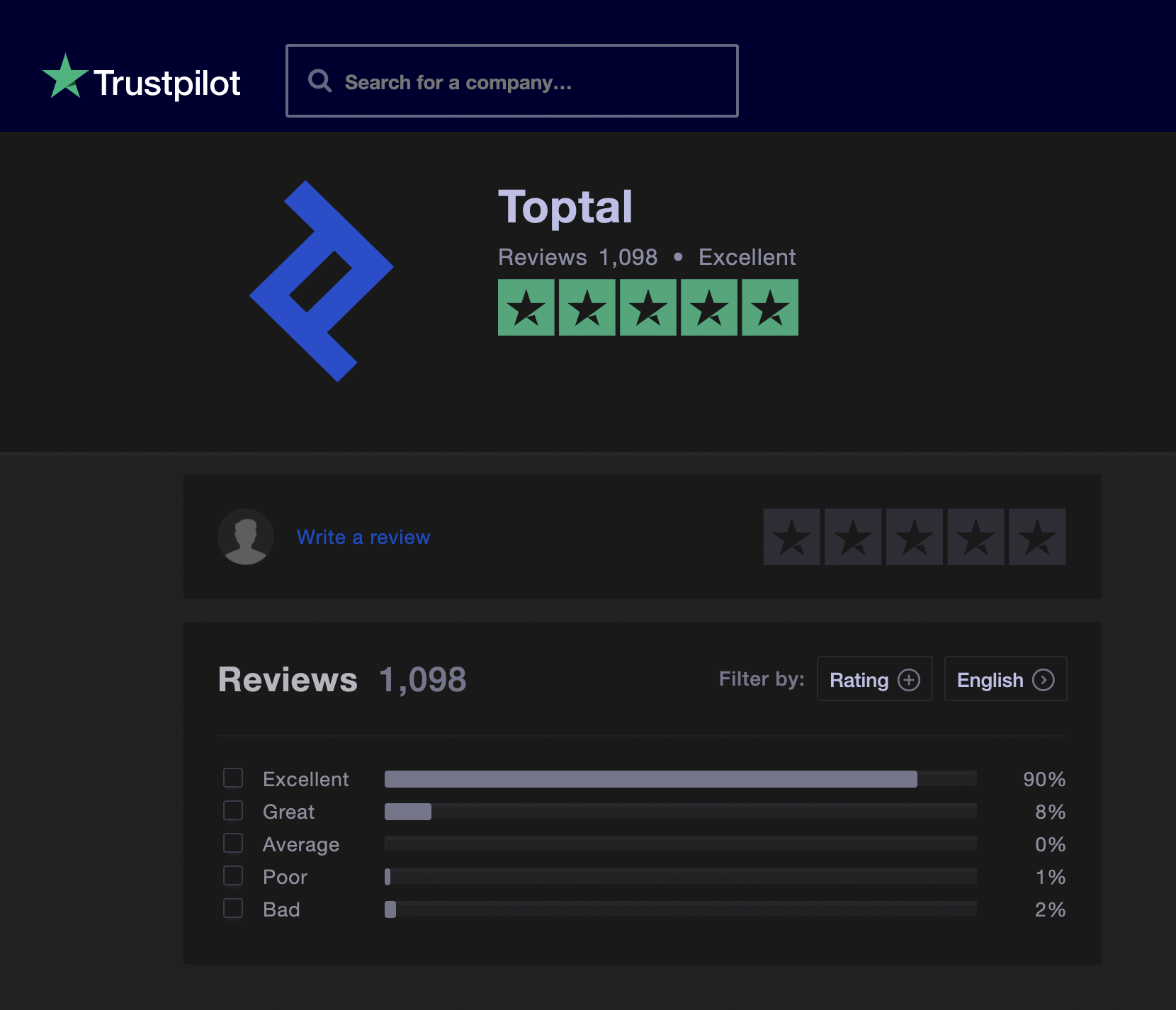Image resolution: width=1176 pixels, height=1010 pixels.
Task: Click the search magnifier icon
Action: tap(320, 81)
